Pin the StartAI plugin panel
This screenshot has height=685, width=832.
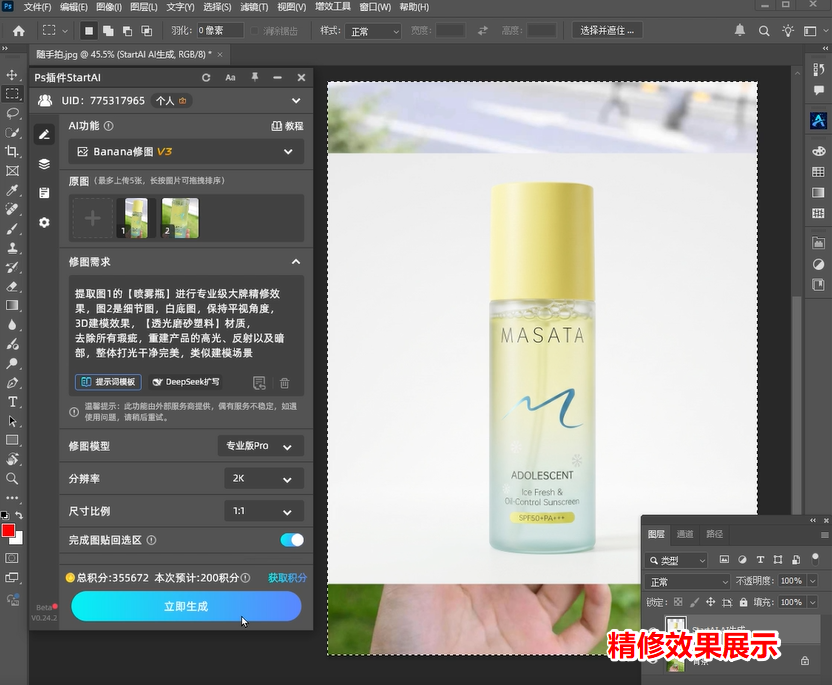[x=255, y=77]
